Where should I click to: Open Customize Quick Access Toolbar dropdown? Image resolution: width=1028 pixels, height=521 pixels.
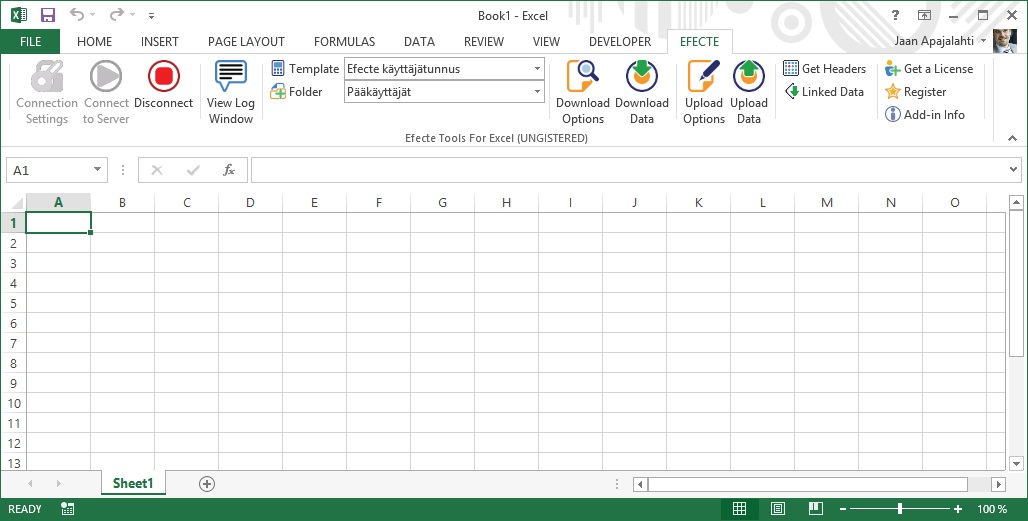pyautogui.click(x=151, y=15)
